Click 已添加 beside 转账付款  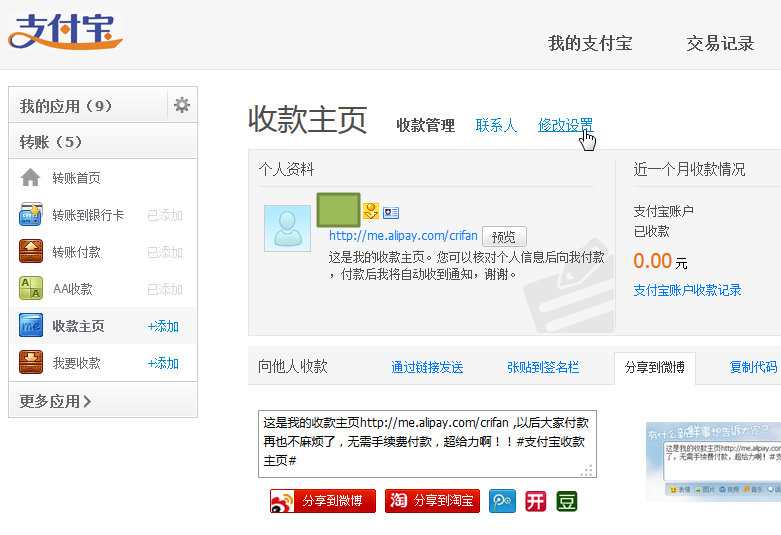click(x=165, y=252)
